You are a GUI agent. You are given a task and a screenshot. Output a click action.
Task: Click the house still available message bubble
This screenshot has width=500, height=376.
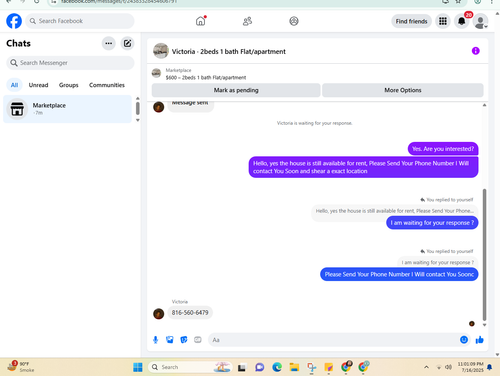pos(363,167)
